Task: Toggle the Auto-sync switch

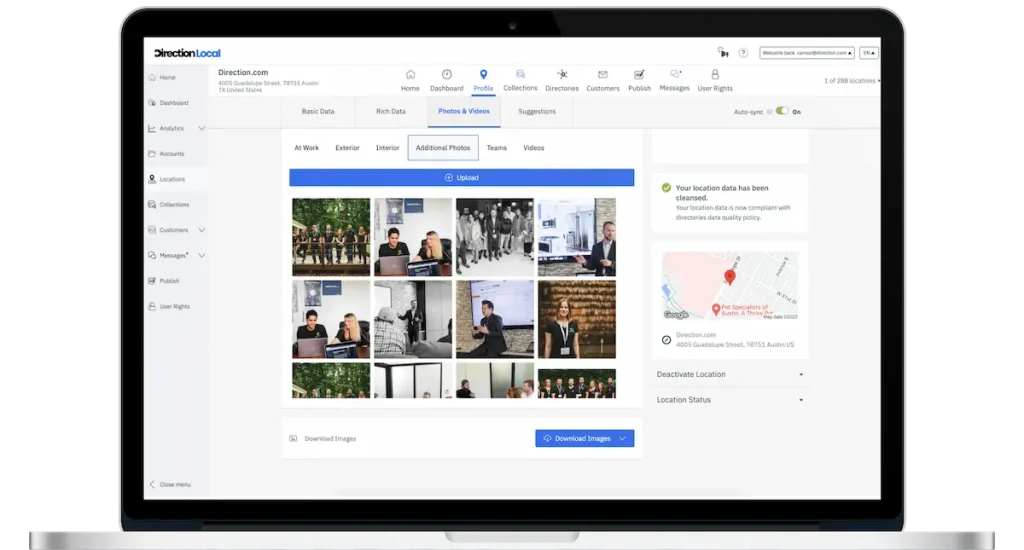Action: point(781,111)
